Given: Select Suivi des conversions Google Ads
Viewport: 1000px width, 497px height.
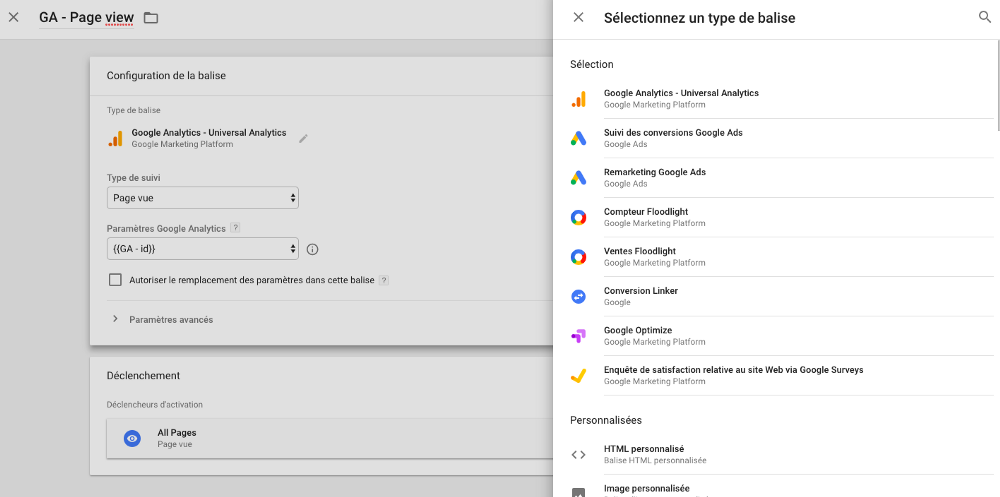Looking at the screenshot, I should pyautogui.click(x=782, y=138).
